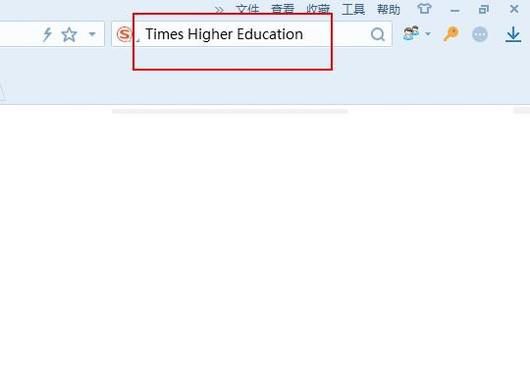Expand the hidden menu chevron

pos(219,10)
